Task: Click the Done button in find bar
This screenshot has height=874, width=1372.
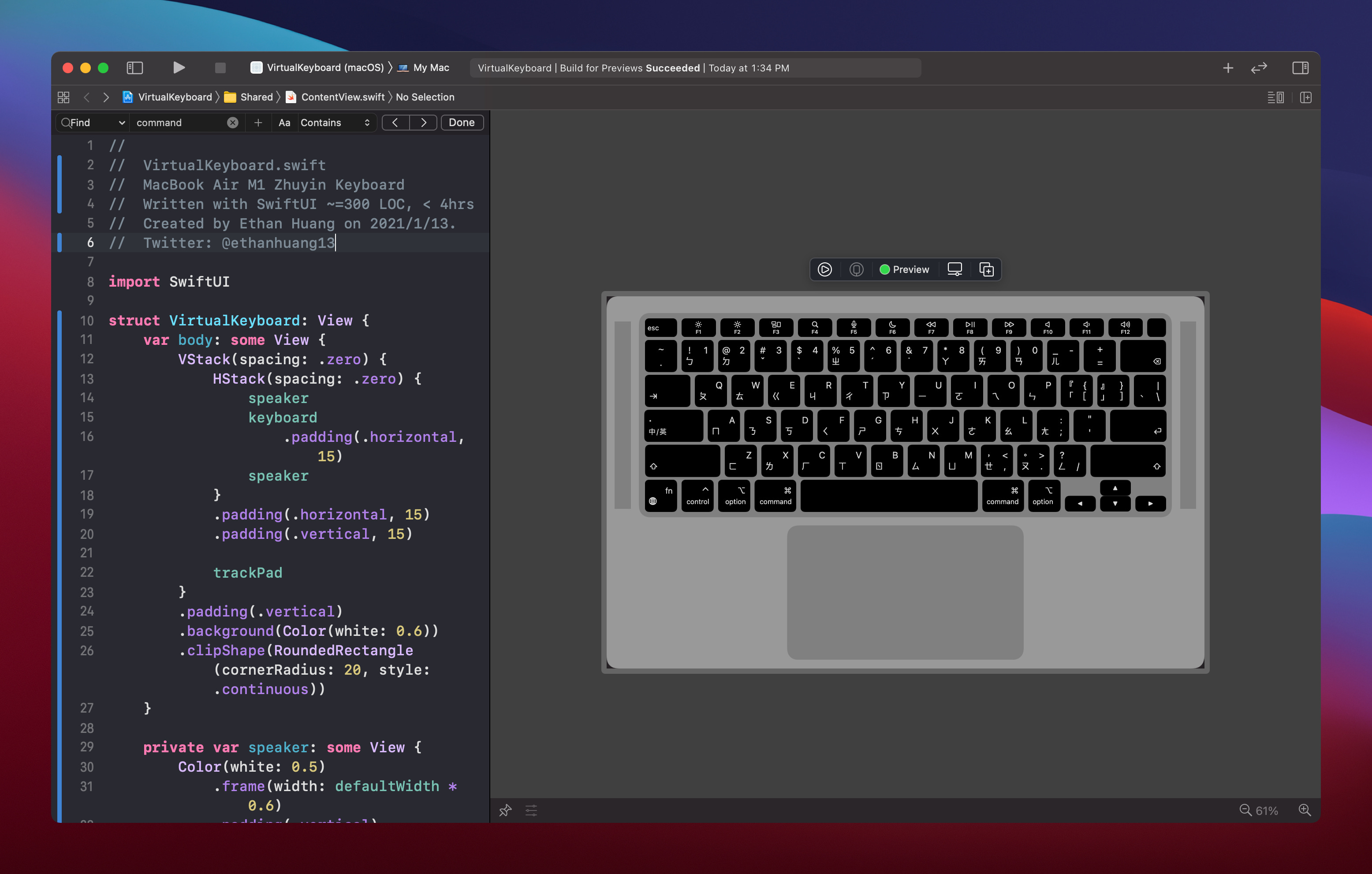Action: pyautogui.click(x=462, y=123)
